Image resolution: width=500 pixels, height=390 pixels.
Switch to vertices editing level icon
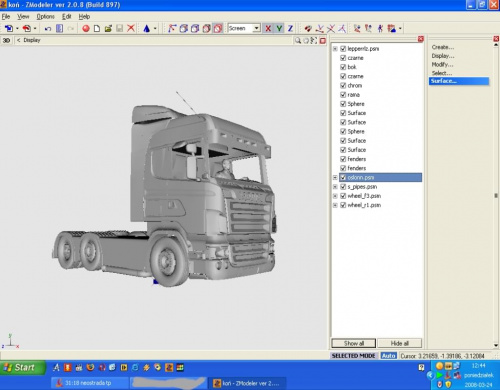[172, 29]
